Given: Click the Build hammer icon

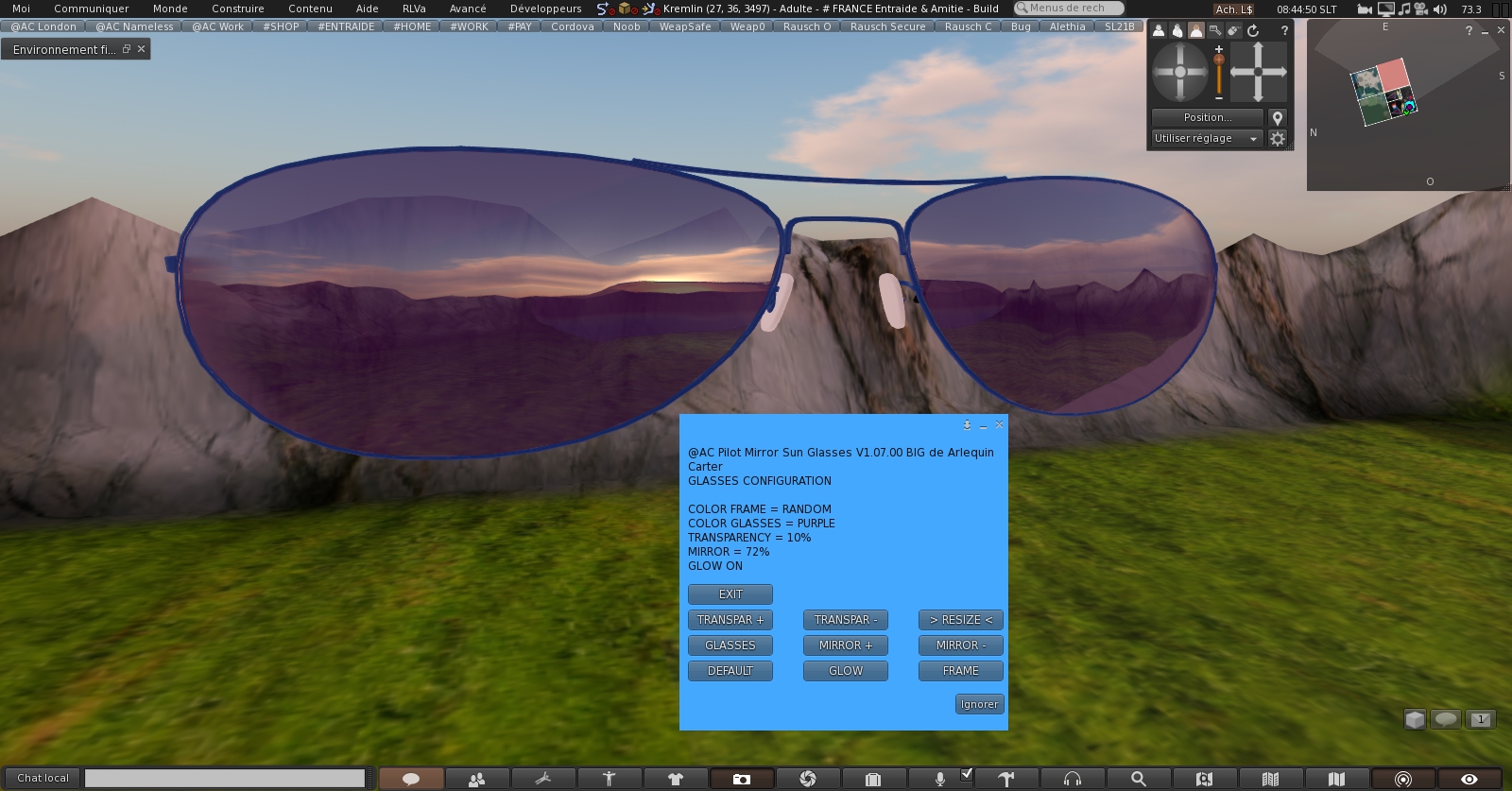Looking at the screenshot, I should (x=1005, y=779).
